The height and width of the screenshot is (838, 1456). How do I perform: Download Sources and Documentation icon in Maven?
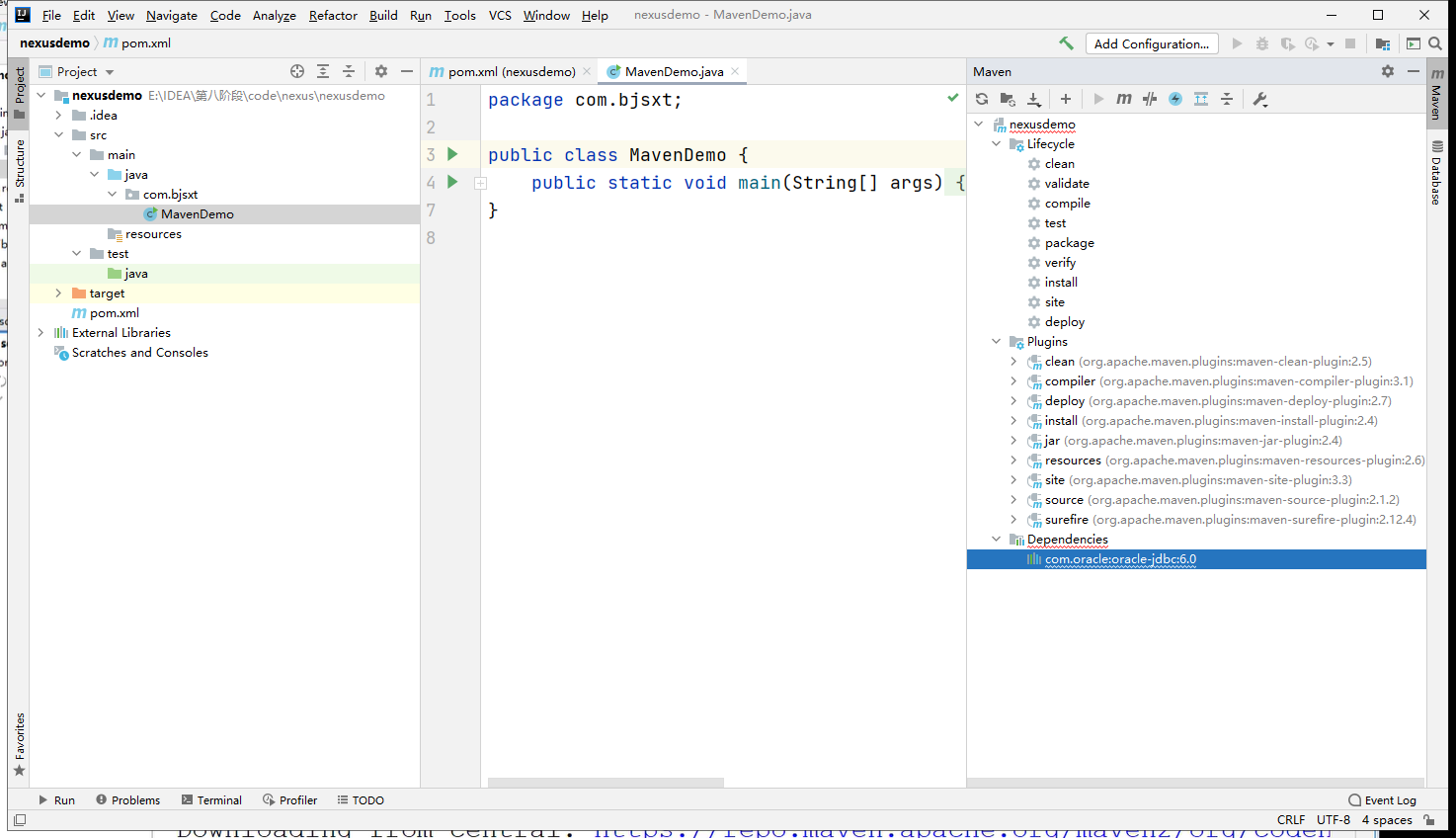tap(1034, 99)
